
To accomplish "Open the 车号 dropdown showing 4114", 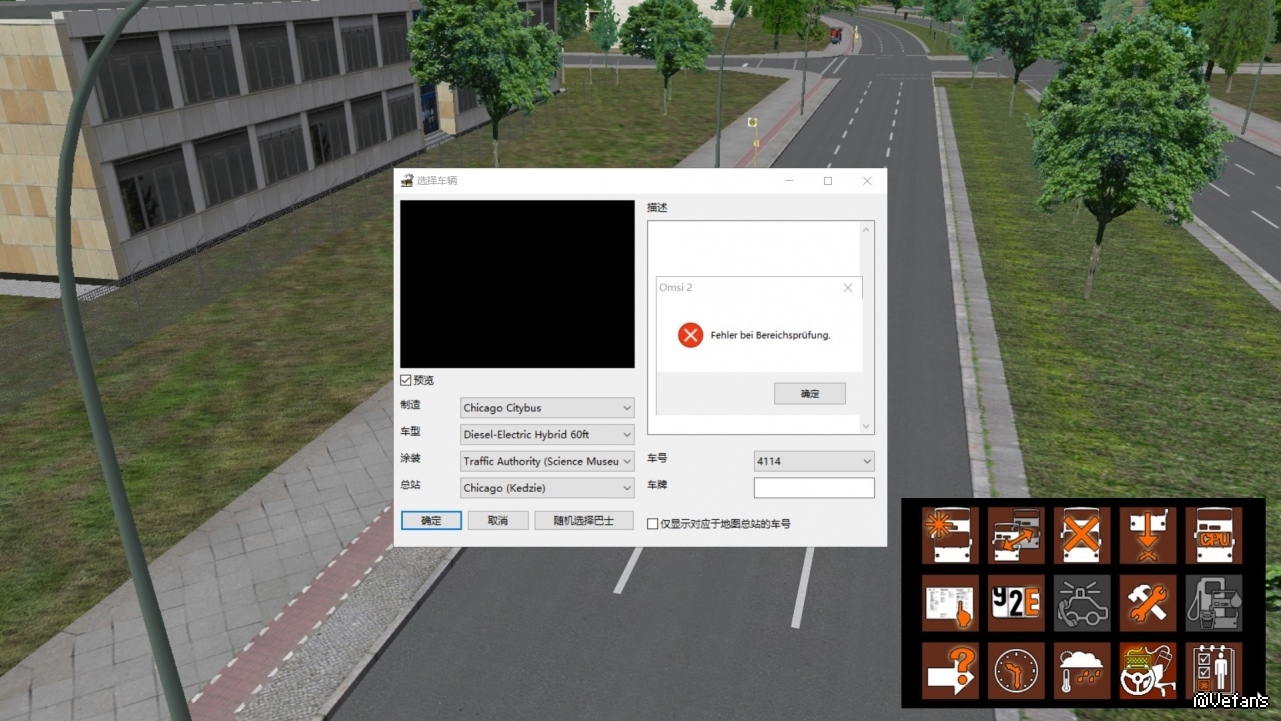I will (814, 461).
